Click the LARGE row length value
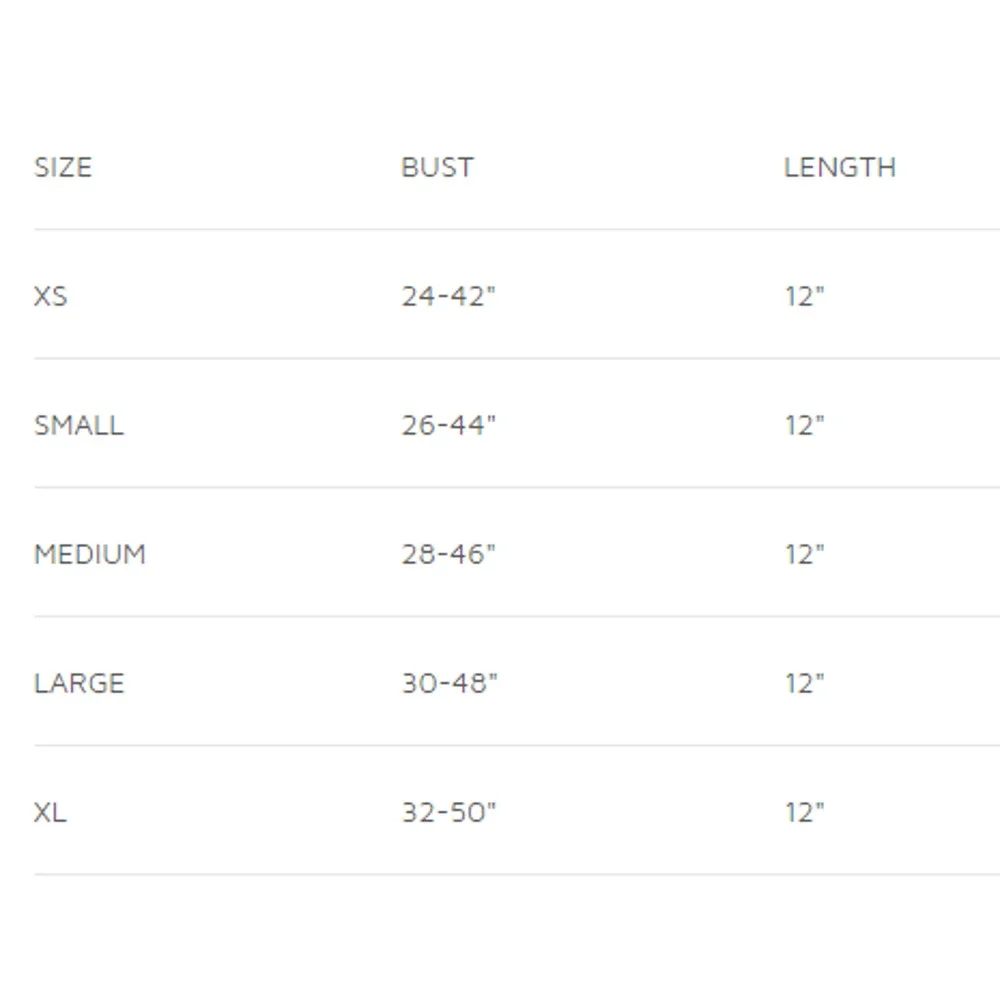Screen dimensions: 1000x1000 pyautogui.click(x=804, y=684)
